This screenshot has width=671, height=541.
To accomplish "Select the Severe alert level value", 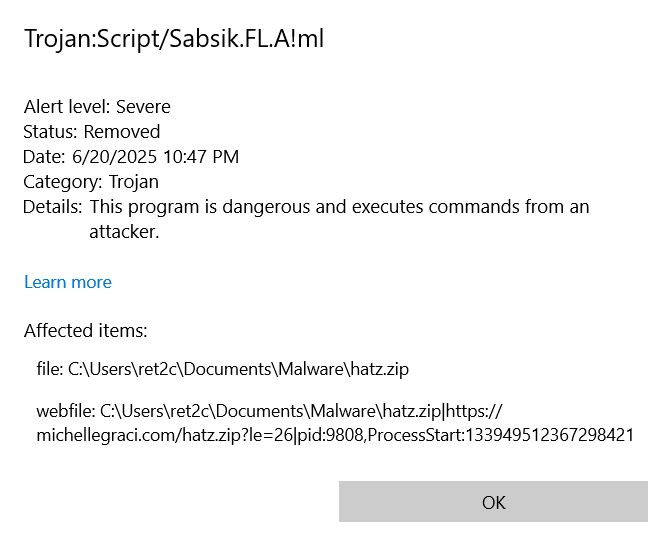I will pos(143,107).
